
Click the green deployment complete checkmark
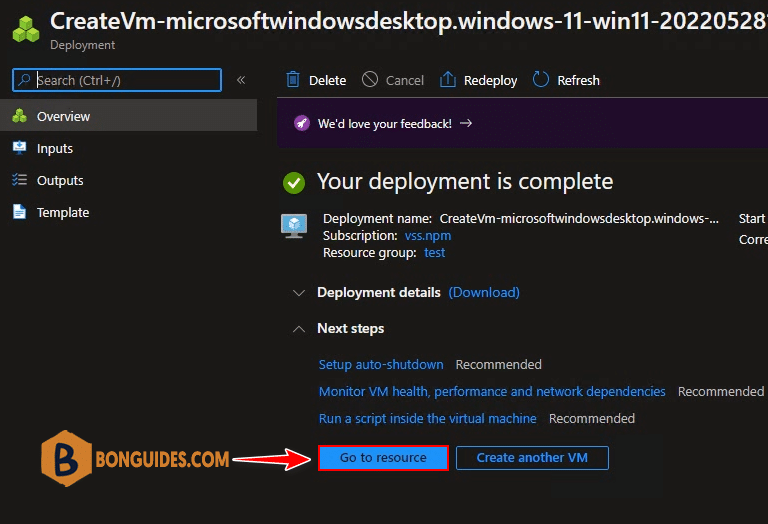(x=294, y=183)
